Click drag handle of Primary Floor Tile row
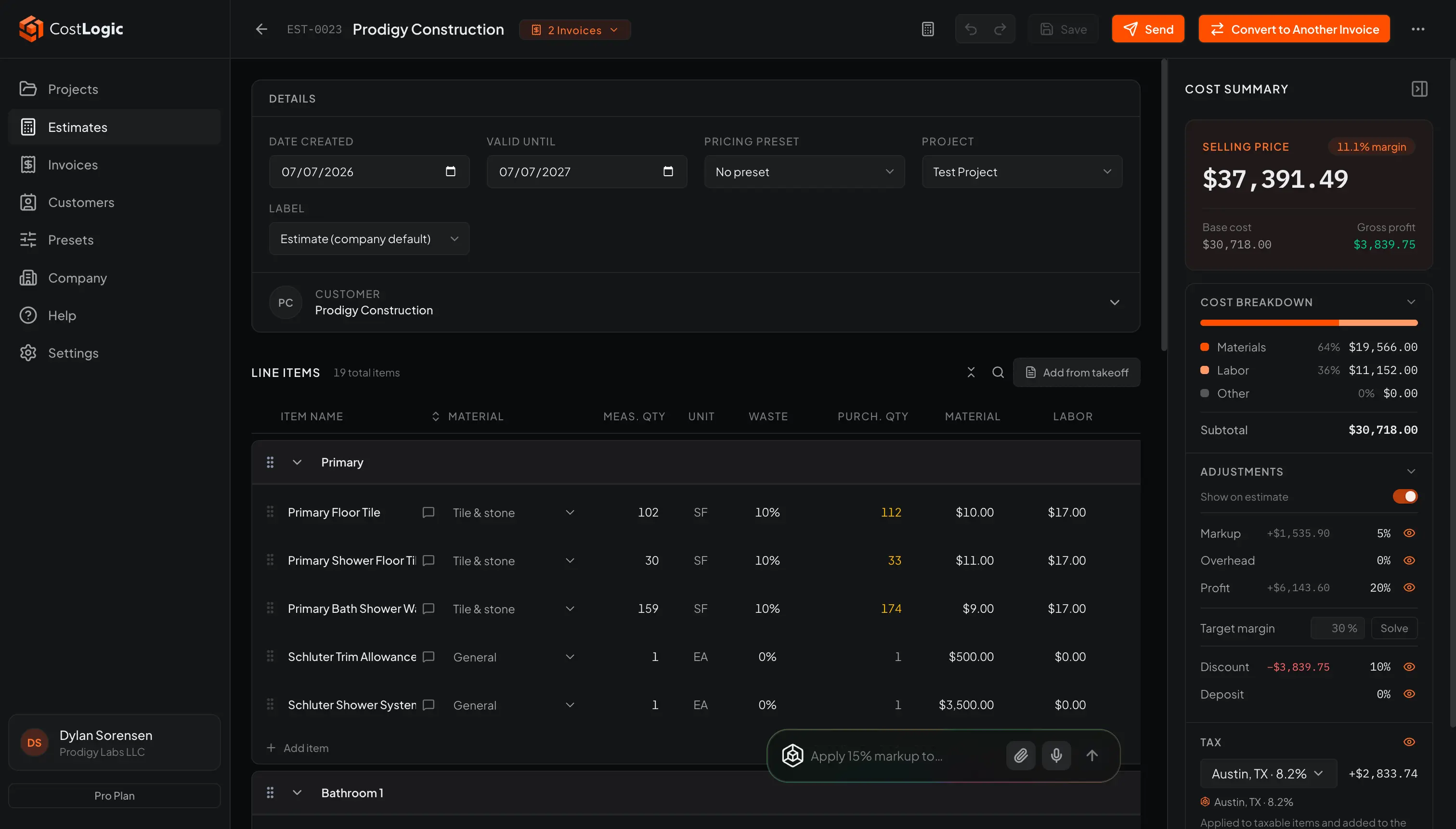Image resolution: width=1456 pixels, height=829 pixels. pos(270,512)
